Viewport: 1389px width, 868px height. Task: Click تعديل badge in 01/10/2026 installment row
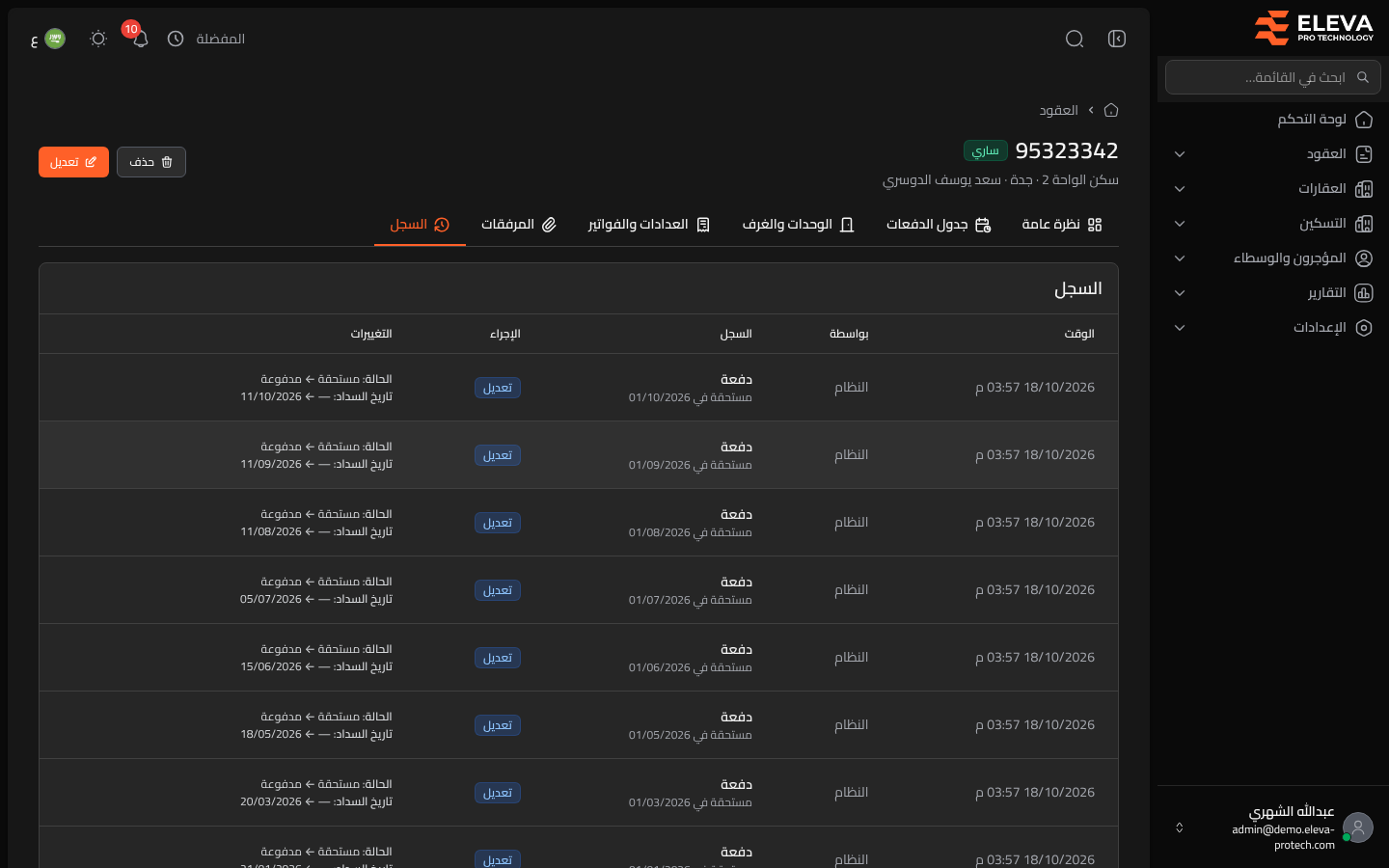tap(498, 388)
